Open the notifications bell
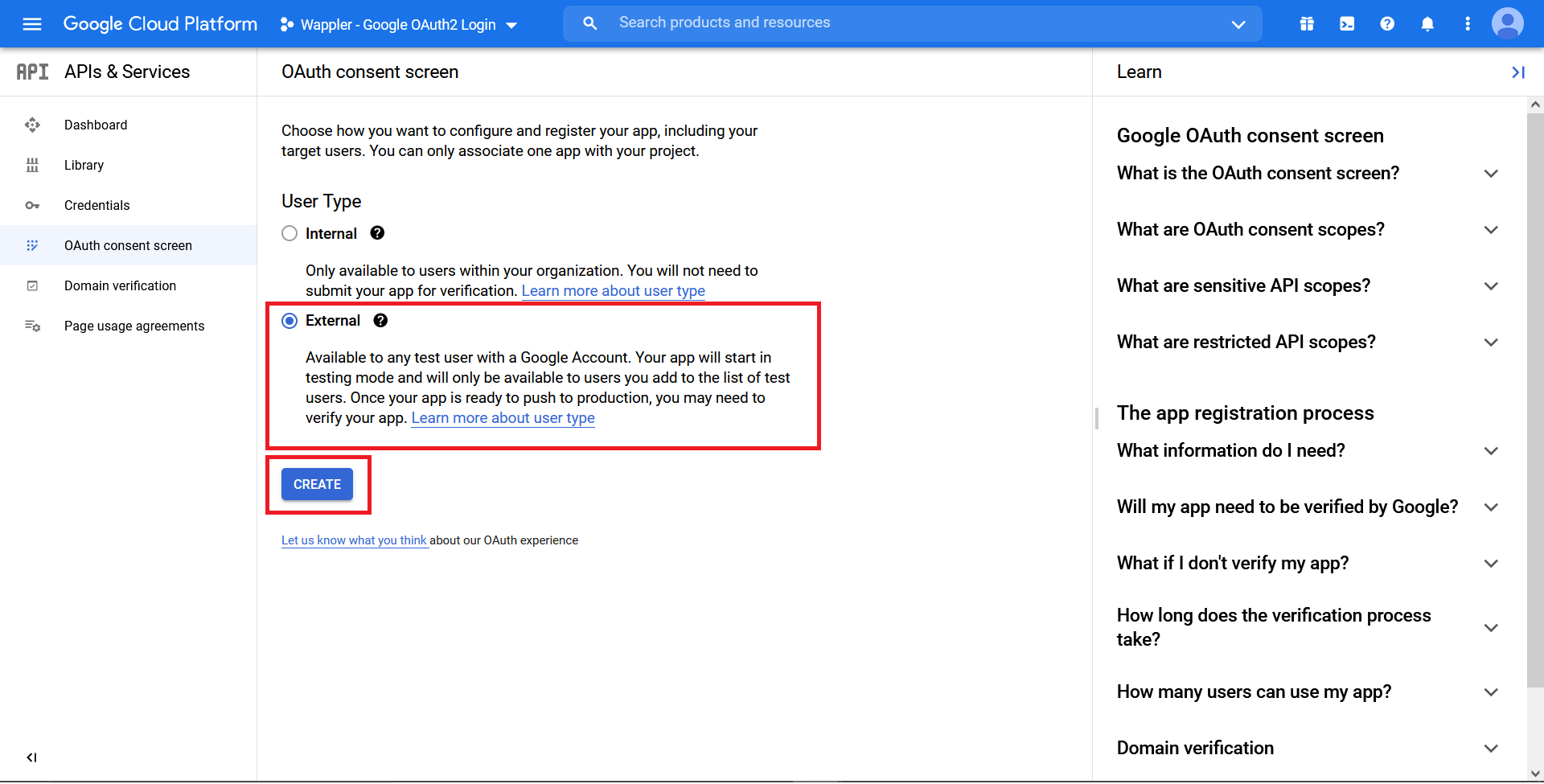Image resolution: width=1544 pixels, height=784 pixels. [1427, 24]
